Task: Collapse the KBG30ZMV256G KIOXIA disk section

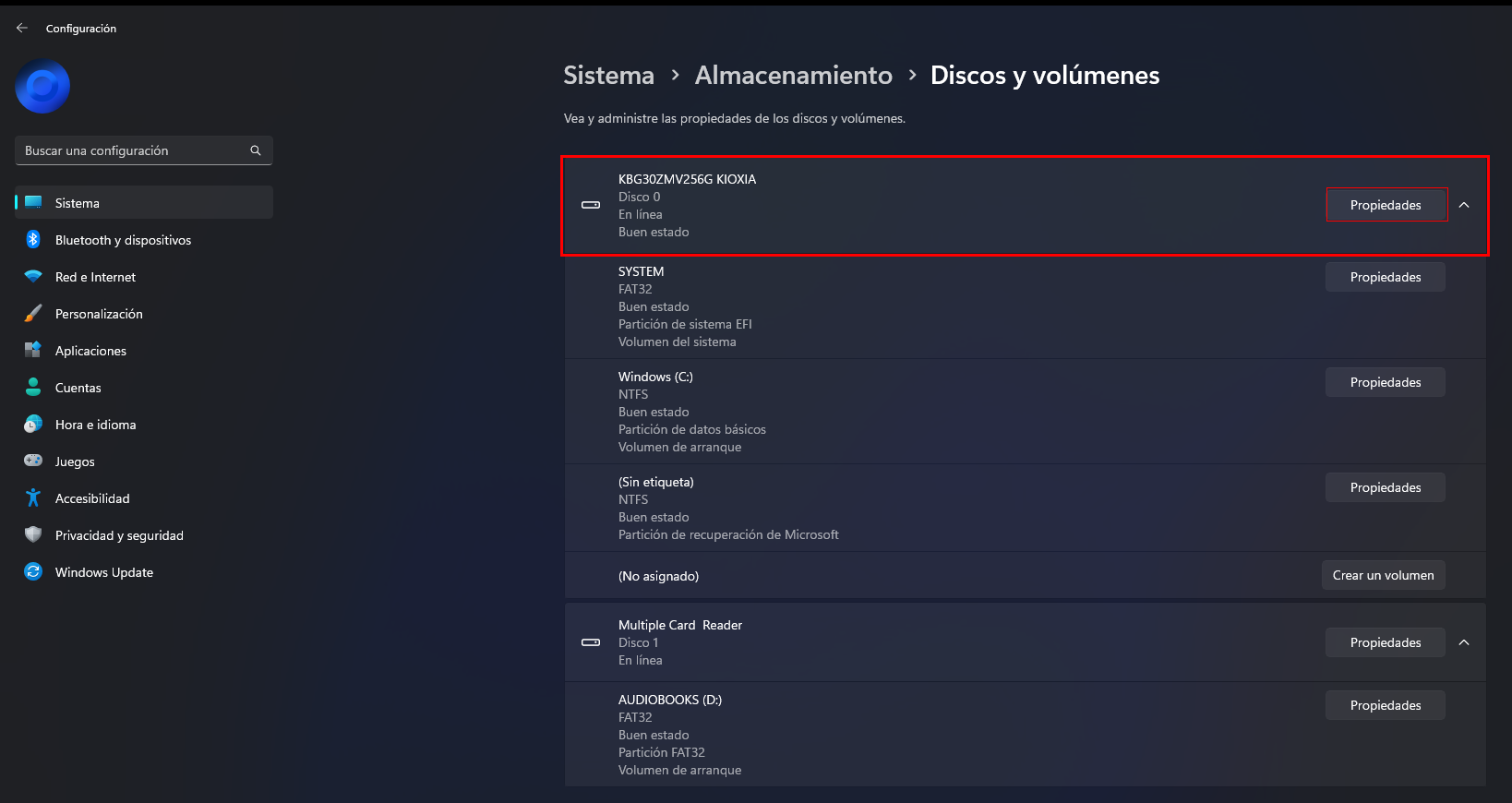Action: point(1464,205)
